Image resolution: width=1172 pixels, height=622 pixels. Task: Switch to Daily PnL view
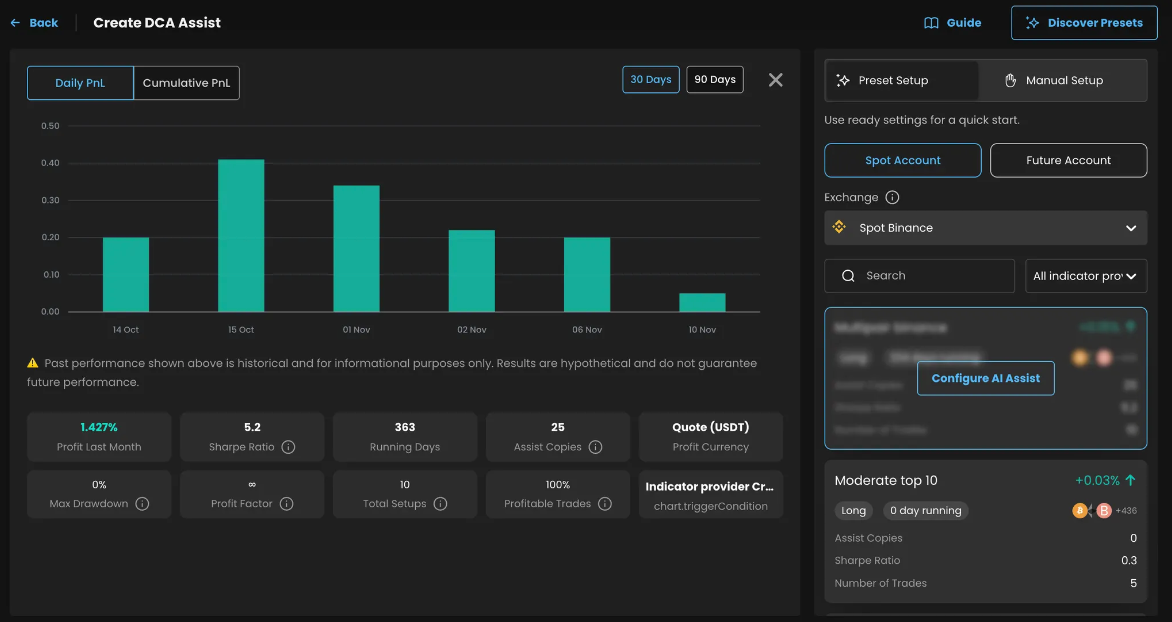click(x=80, y=83)
